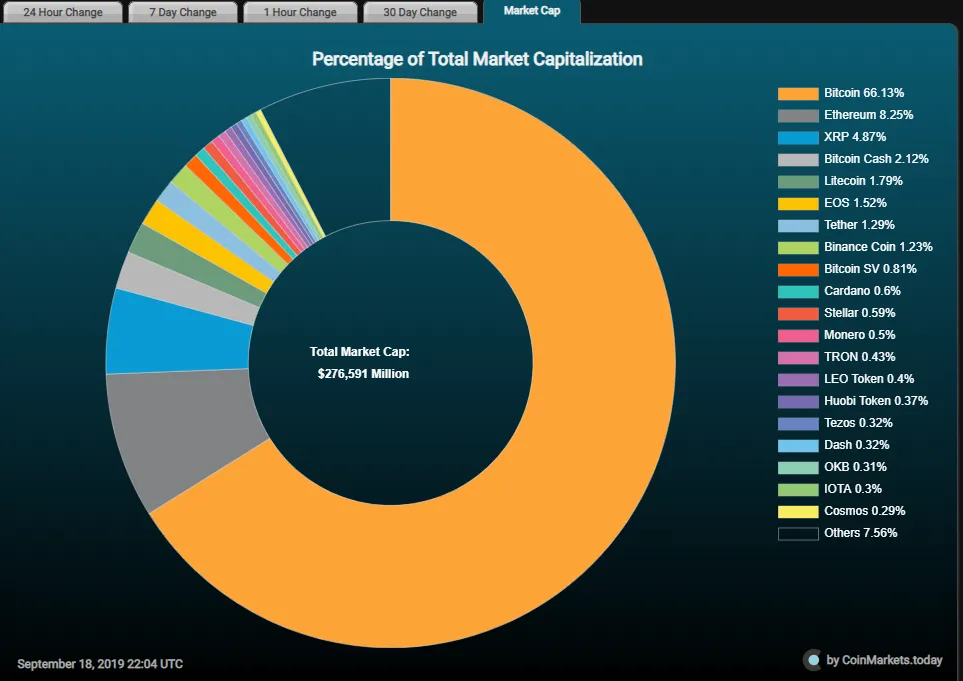Open the by CoinMarkets.today link
963x681 pixels.
click(884, 660)
